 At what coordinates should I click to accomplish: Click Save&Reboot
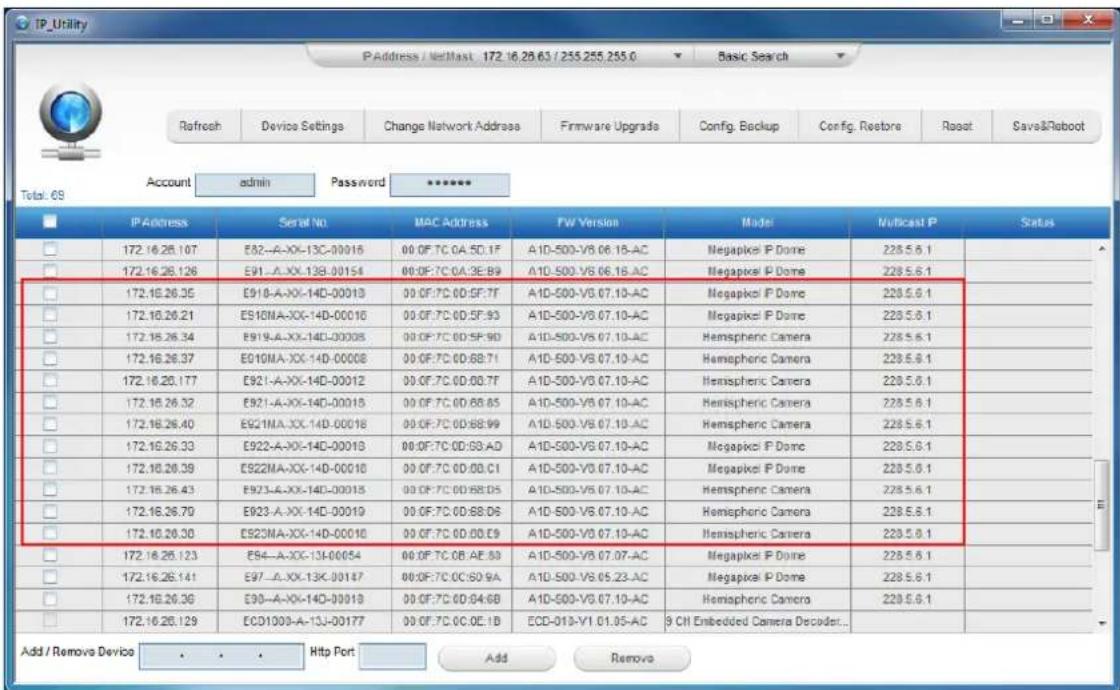1048,126
